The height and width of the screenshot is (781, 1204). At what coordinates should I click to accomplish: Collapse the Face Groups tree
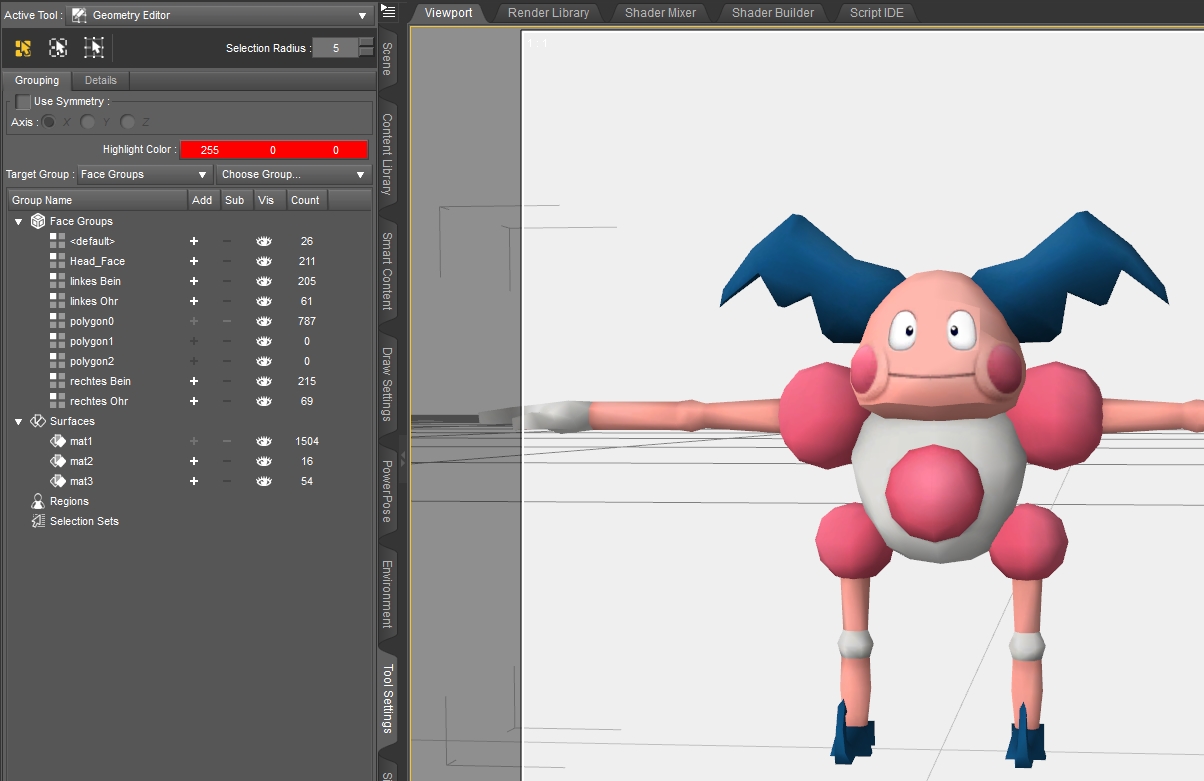pos(18,221)
